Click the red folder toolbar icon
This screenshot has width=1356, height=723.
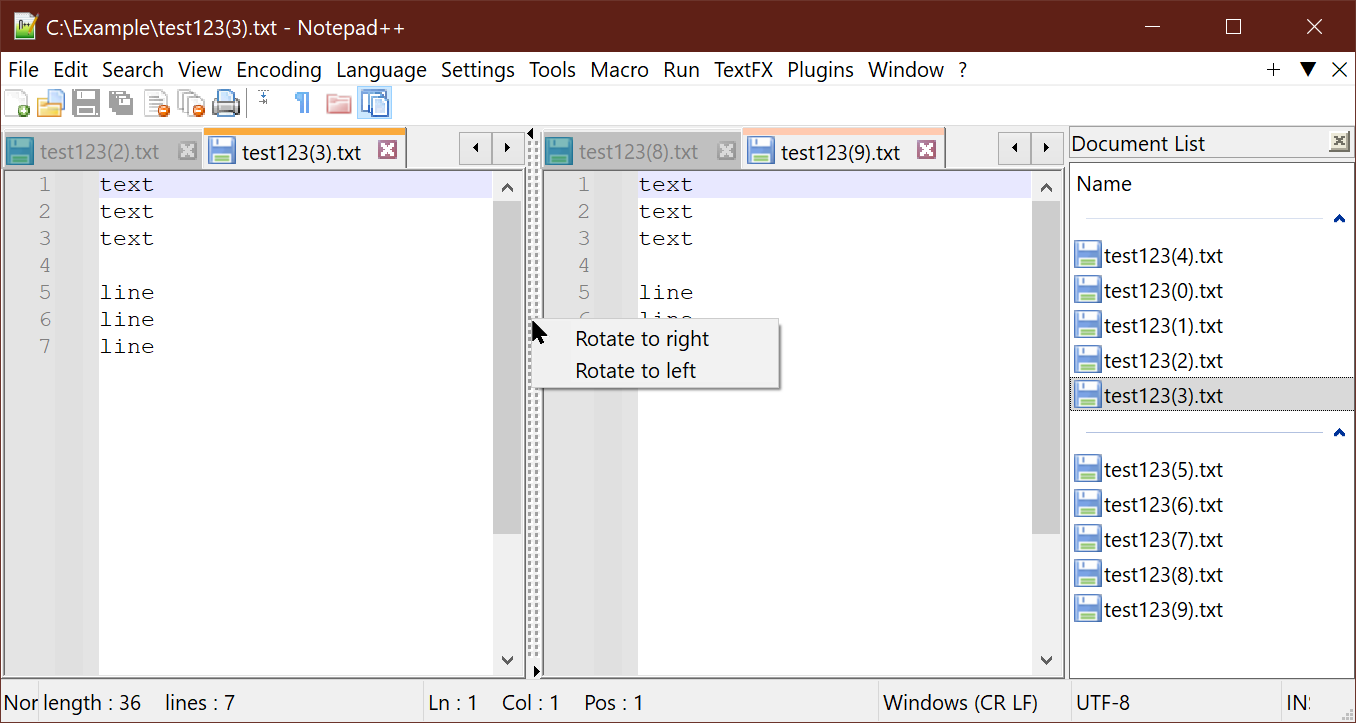tap(338, 103)
